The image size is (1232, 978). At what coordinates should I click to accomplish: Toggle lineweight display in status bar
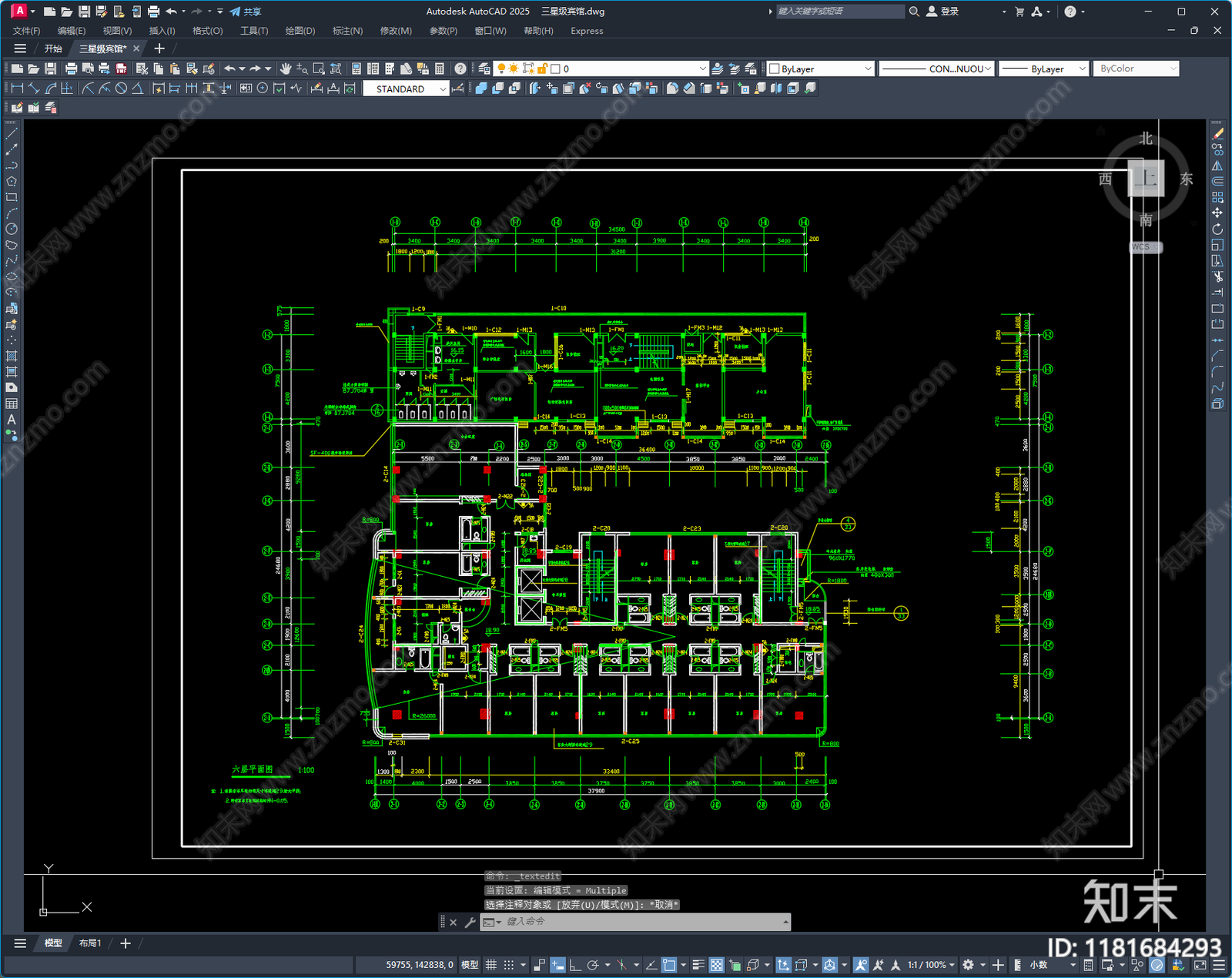click(698, 965)
